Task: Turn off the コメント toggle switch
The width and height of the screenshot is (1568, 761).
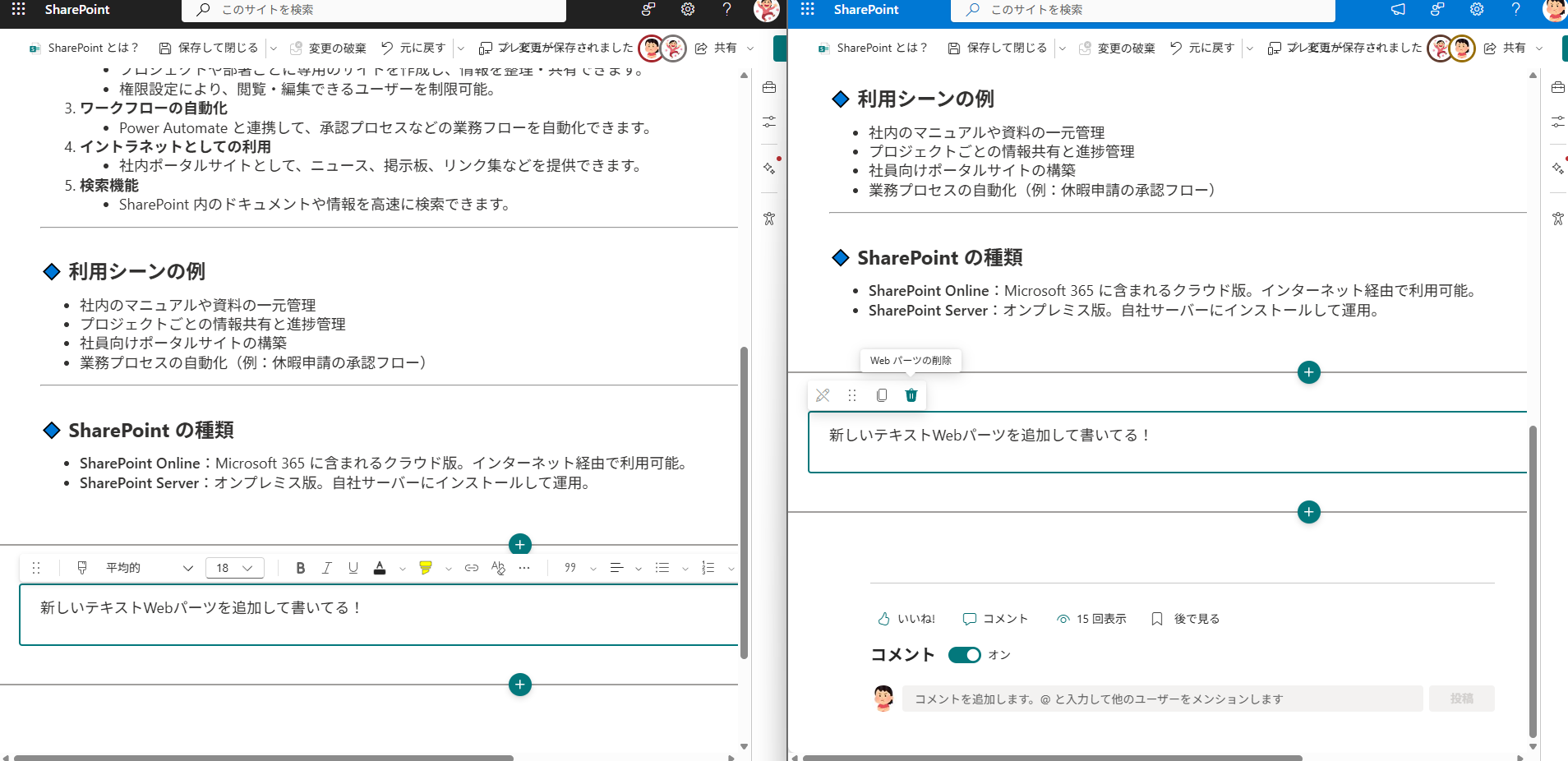Action: [965, 655]
